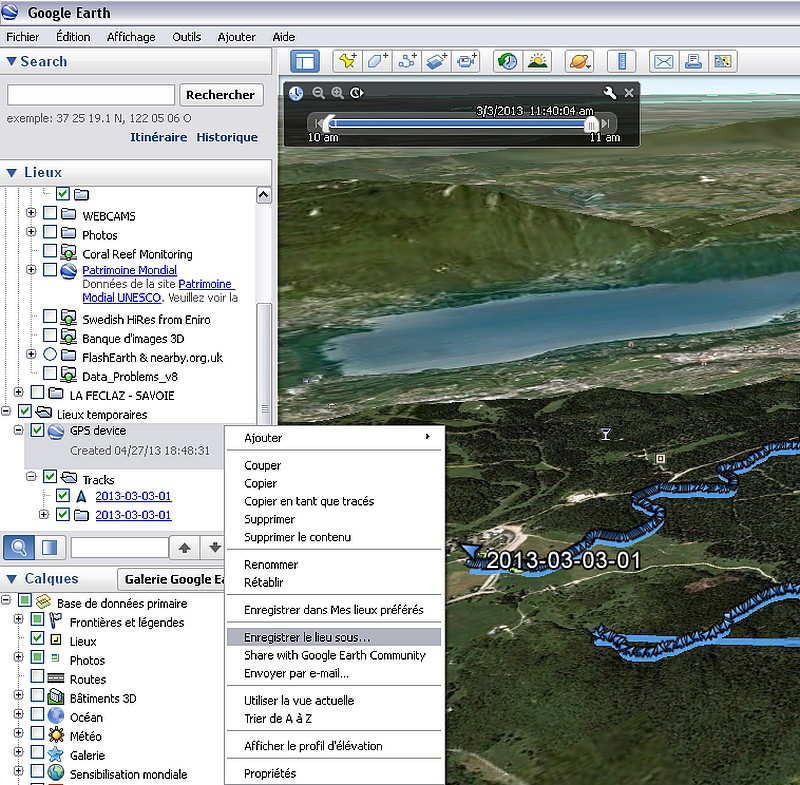Toggle the sidebar panel button

[x=305, y=62]
